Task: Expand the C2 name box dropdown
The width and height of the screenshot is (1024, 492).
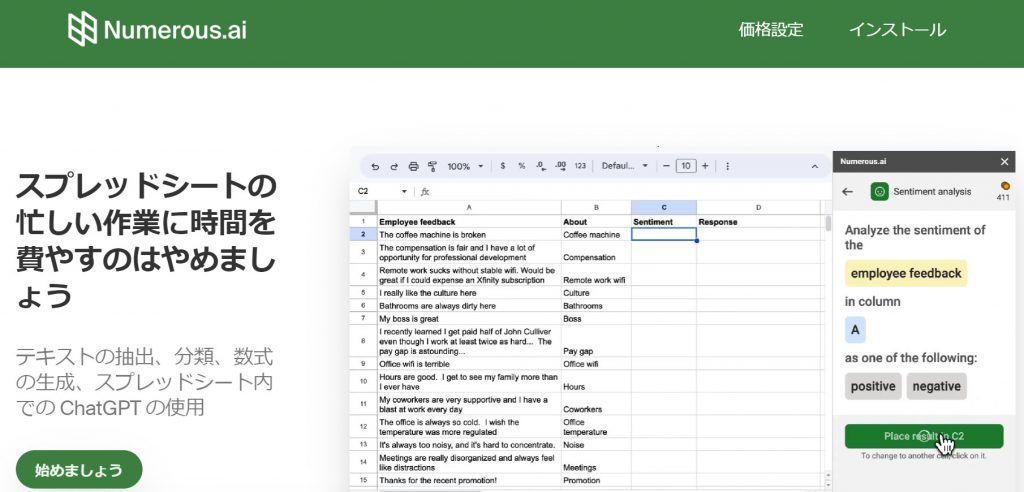Action: [x=404, y=191]
